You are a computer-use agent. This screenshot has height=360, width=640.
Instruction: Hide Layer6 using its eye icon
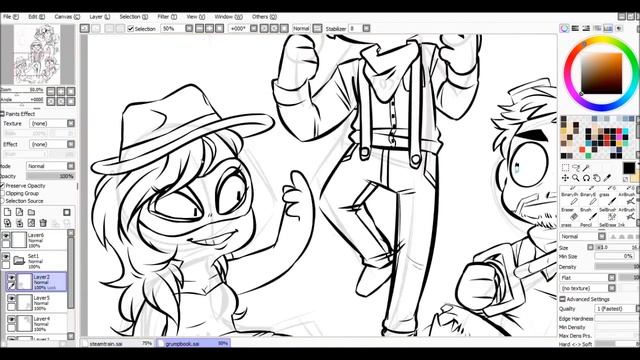click(6, 236)
